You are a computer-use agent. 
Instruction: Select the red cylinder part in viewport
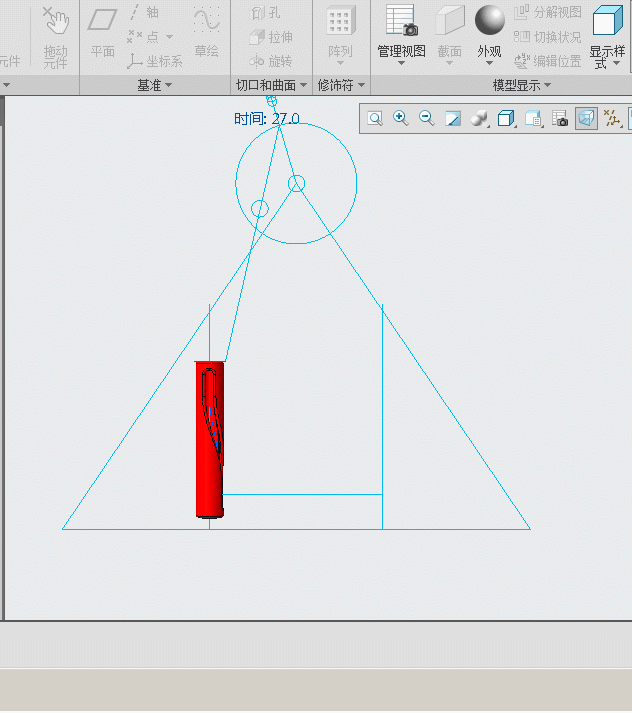210,440
